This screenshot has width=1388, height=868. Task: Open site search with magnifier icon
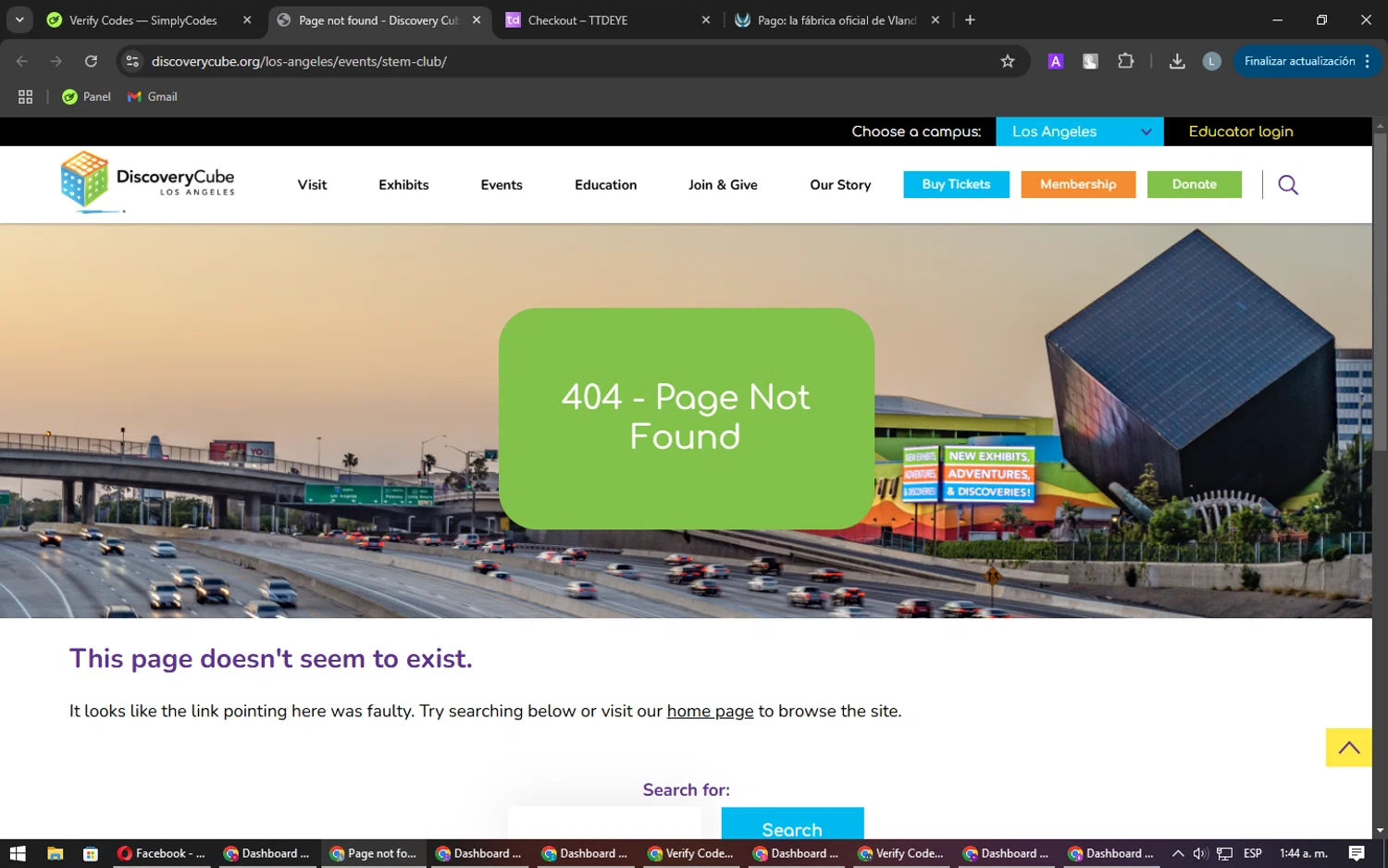[1288, 185]
